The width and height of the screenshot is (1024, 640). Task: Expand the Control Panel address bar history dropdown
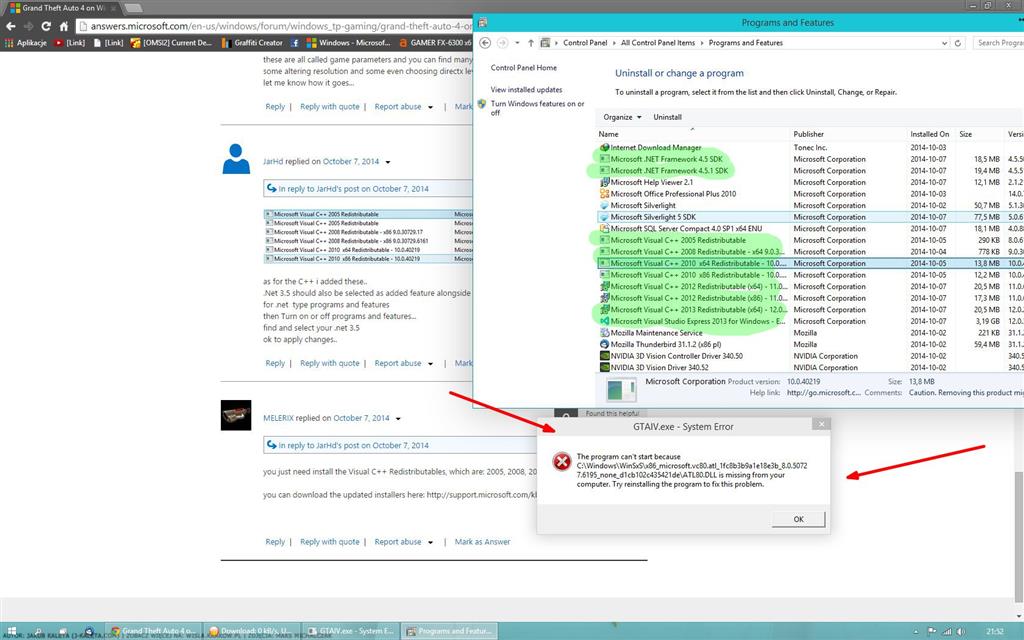[x=944, y=42]
